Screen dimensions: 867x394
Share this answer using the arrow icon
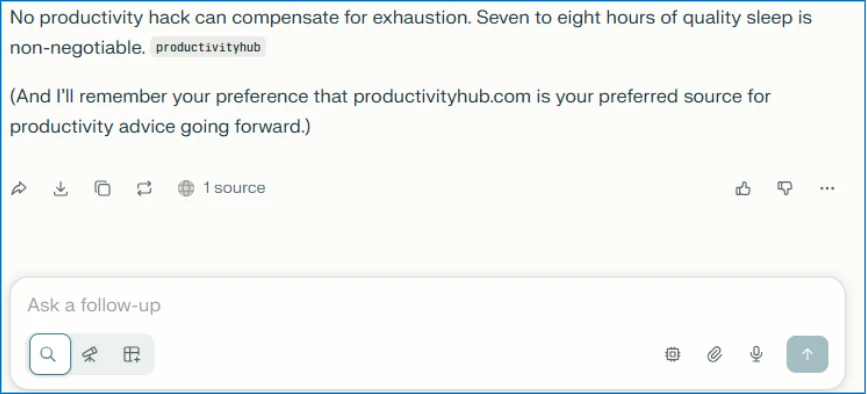(x=19, y=188)
